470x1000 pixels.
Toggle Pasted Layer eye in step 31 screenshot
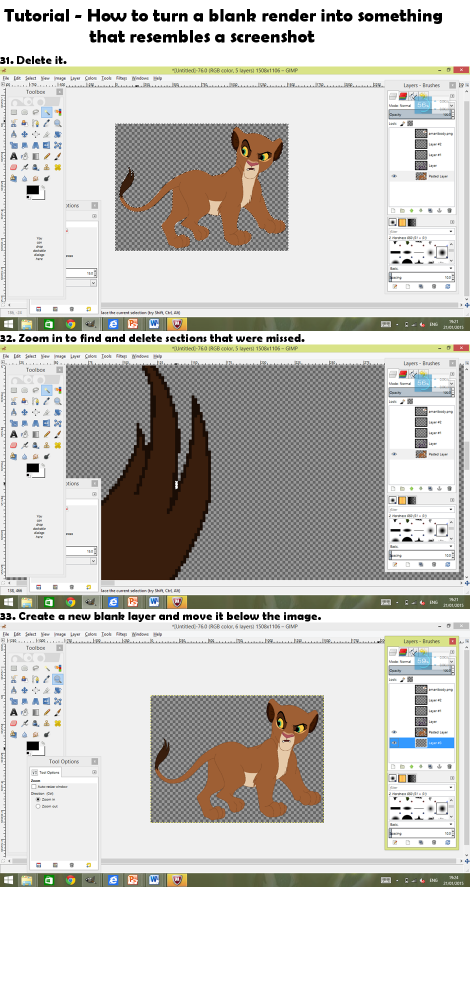(x=394, y=176)
